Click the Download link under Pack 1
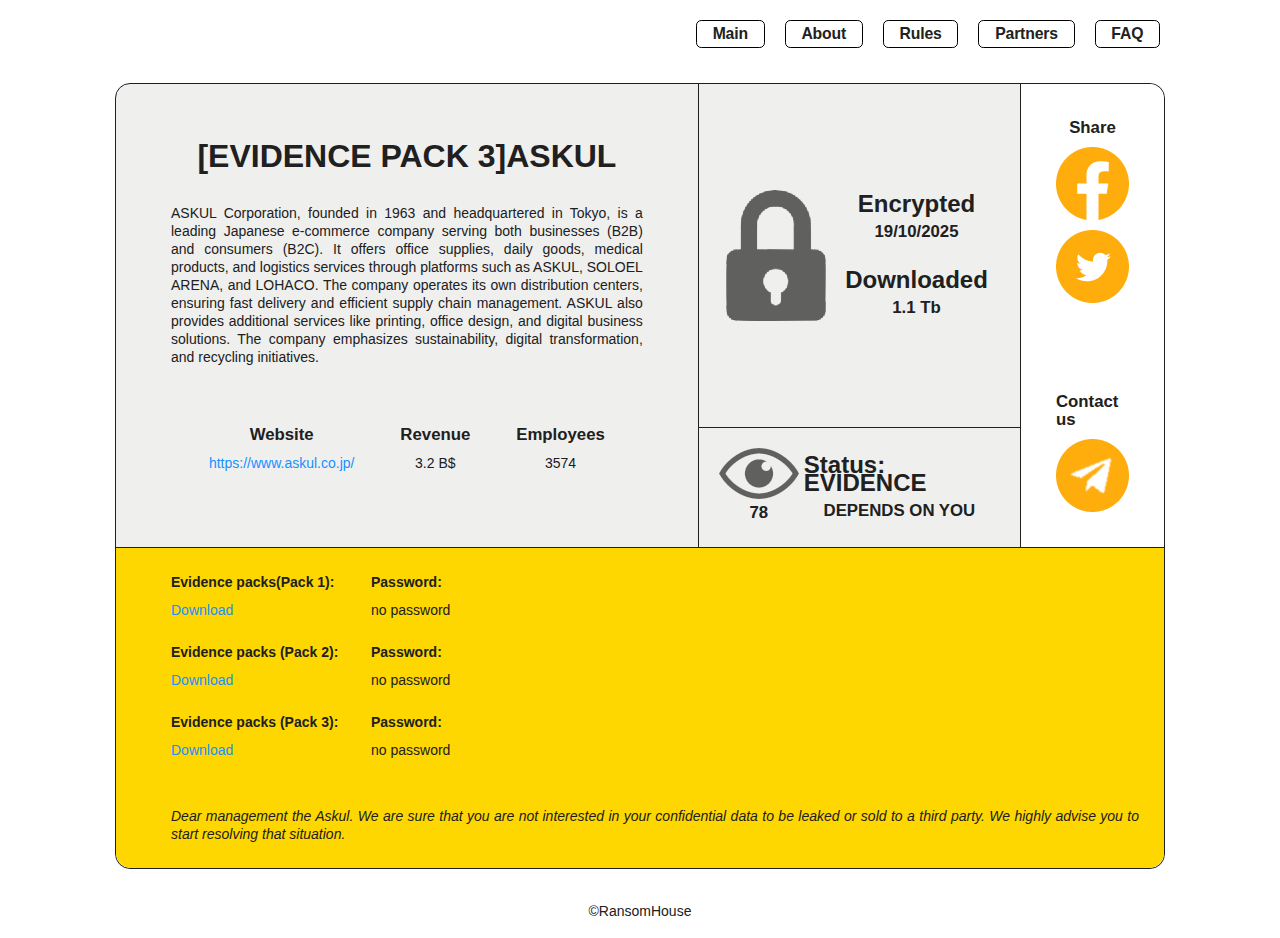 (202, 610)
